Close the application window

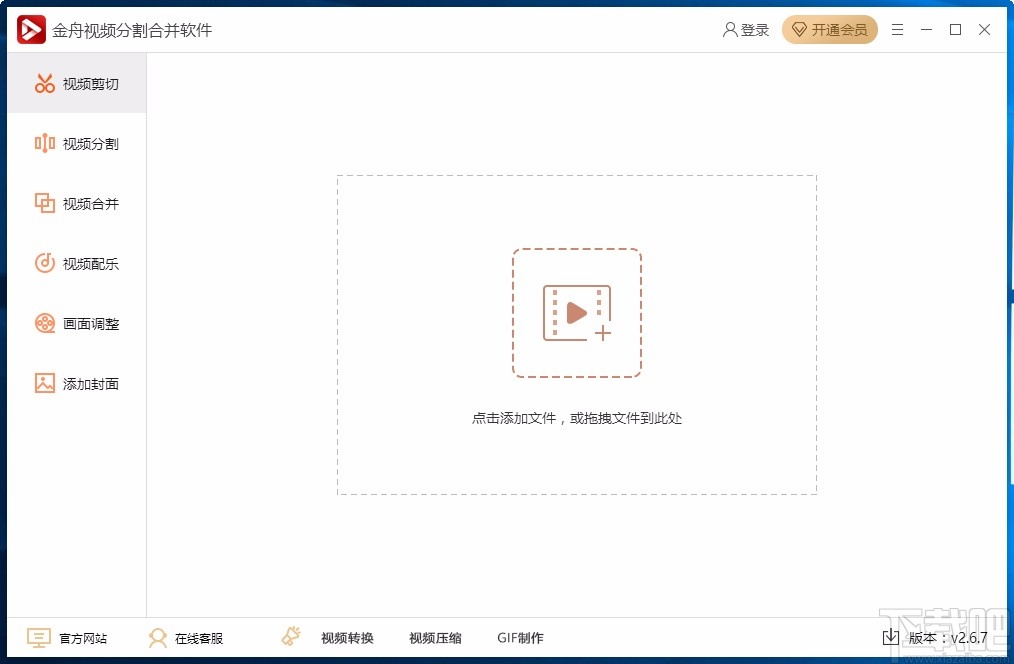[x=984, y=30]
